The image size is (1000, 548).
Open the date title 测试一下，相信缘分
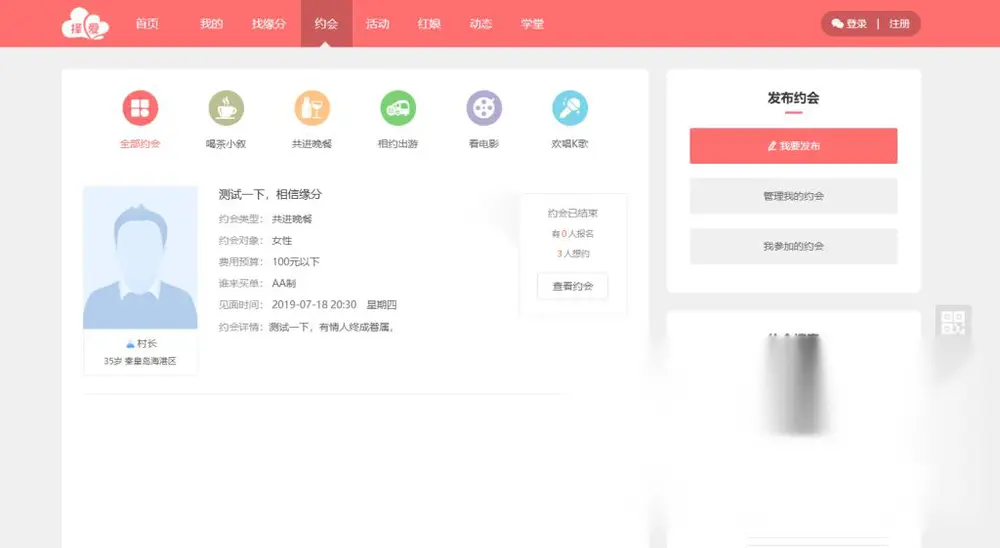[x=270, y=194]
